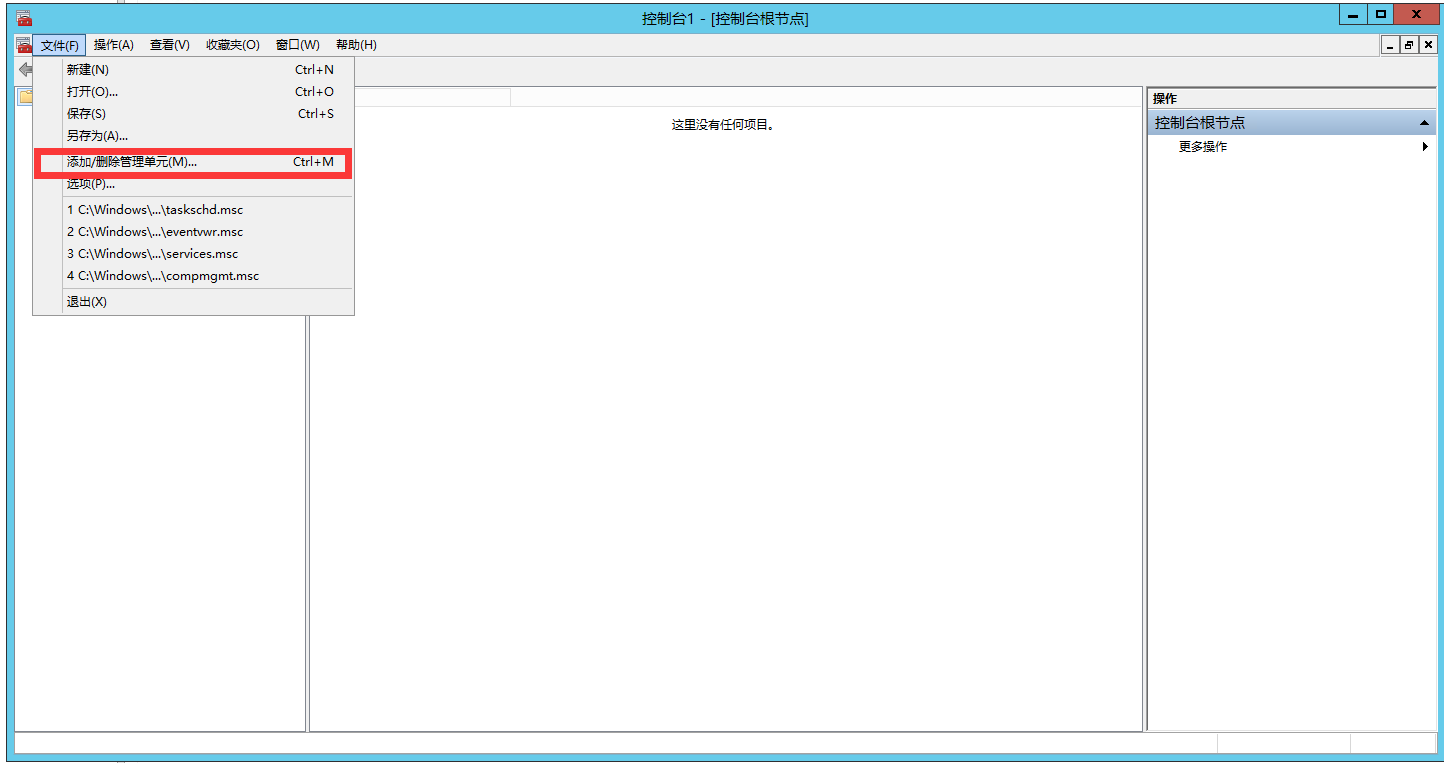Open recent file 1 taskschd.msc
The image size is (1444, 763).
(x=194, y=210)
